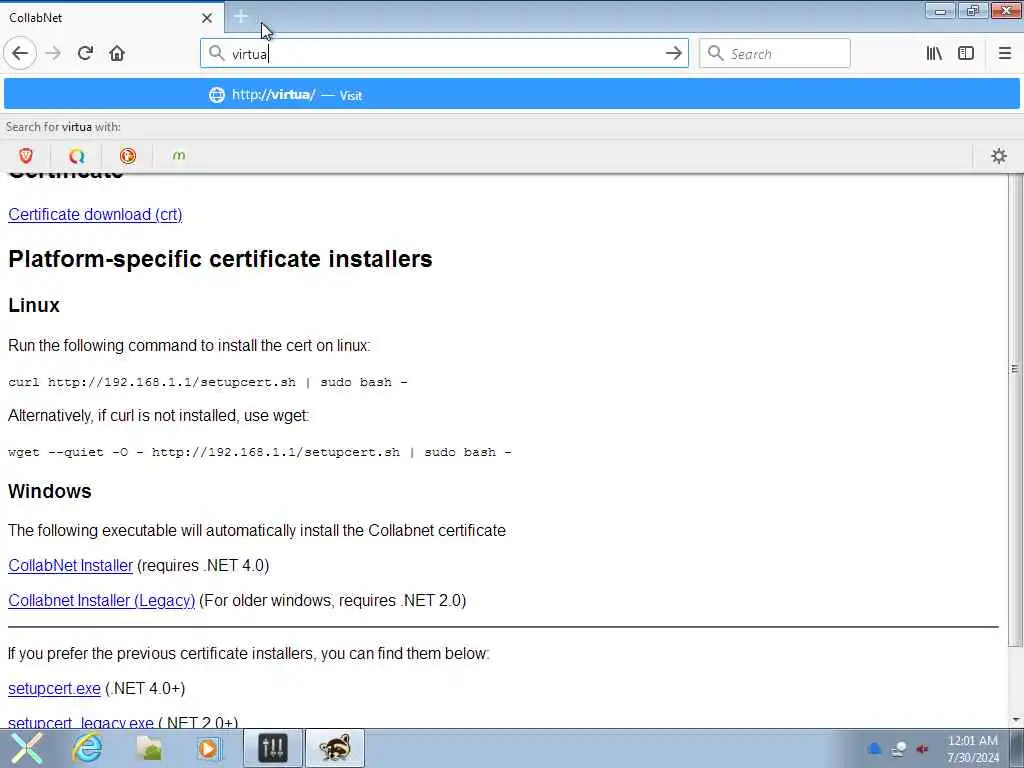Click 'Run the following command' paragraph
Screen dimensions: 1024x768
tap(189, 345)
